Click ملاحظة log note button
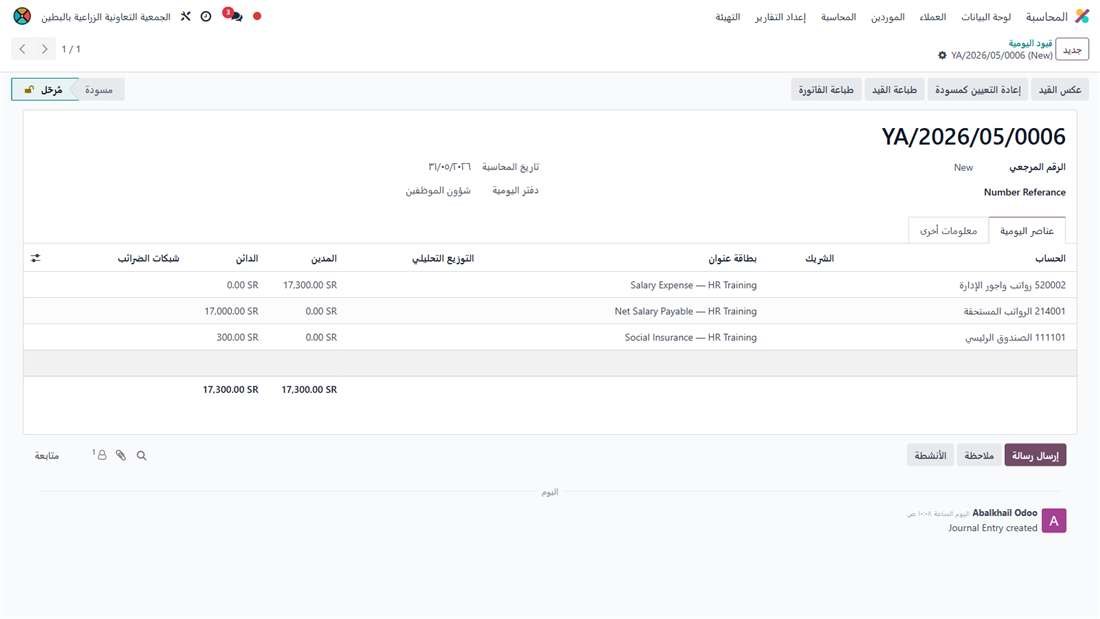Viewport: 1100px width, 619px height. [x=979, y=455]
